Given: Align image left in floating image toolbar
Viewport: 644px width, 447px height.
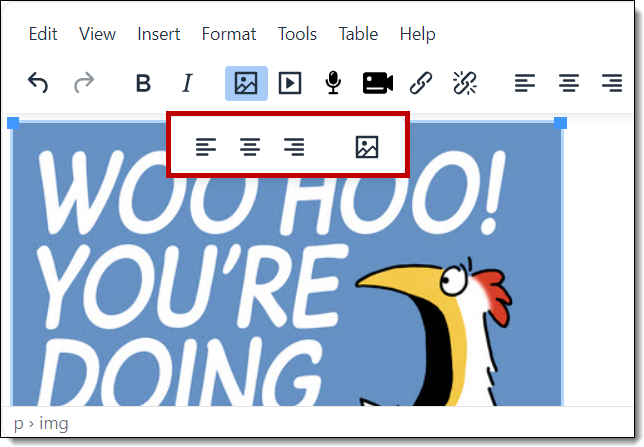Looking at the screenshot, I should pos(206,147).
